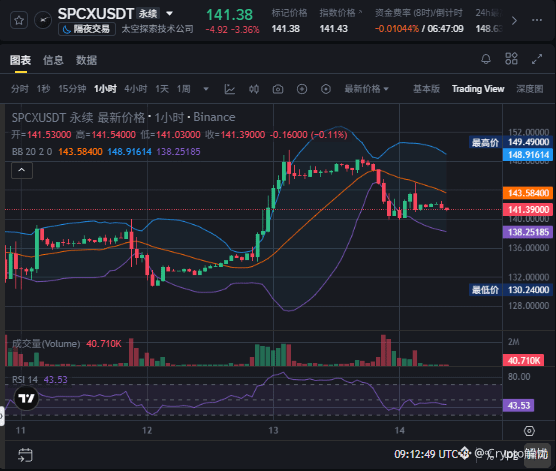Switch to Trading View chart

click(x=478, y=89)
